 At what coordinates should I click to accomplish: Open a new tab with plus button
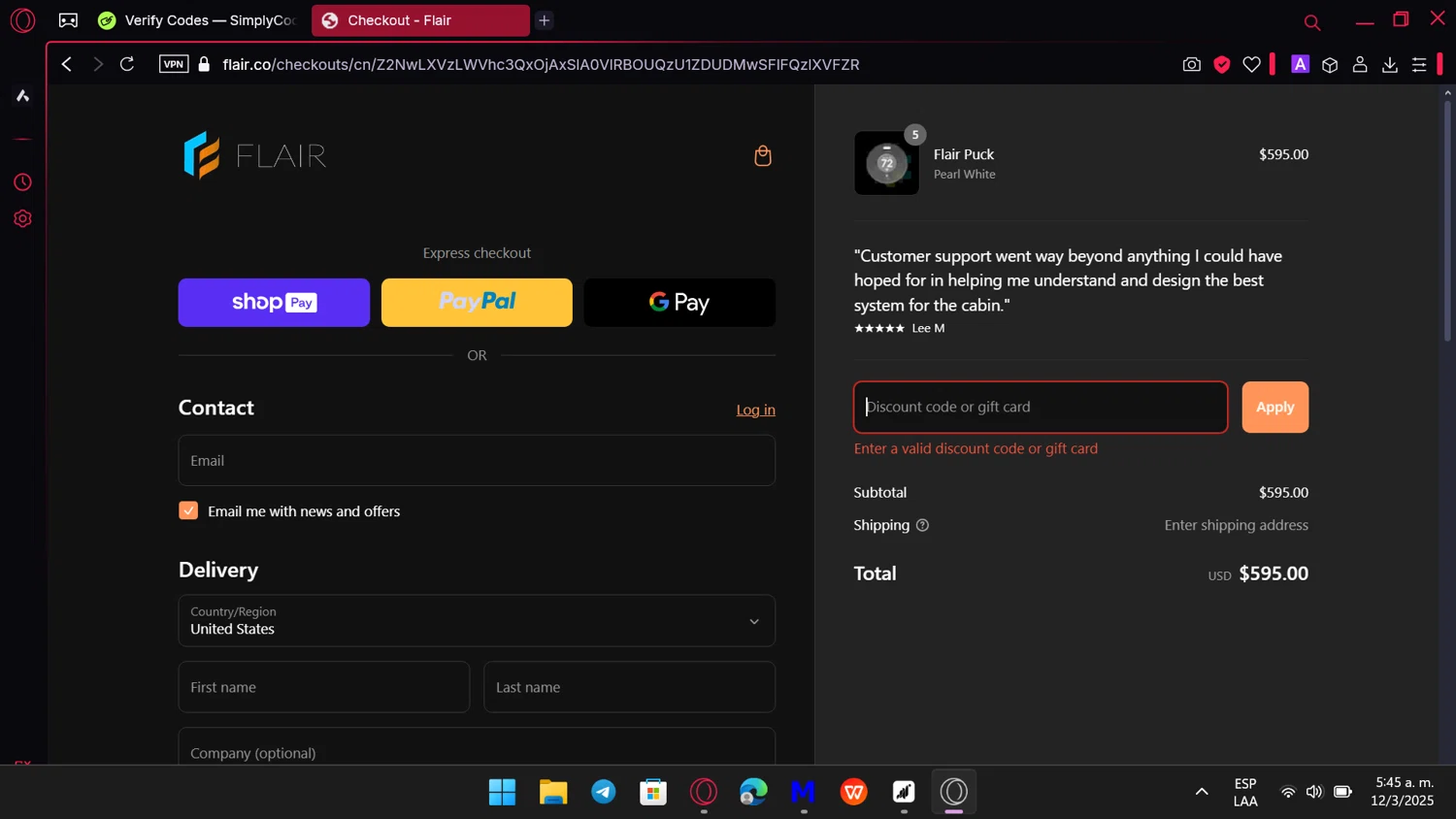(545, 20)
